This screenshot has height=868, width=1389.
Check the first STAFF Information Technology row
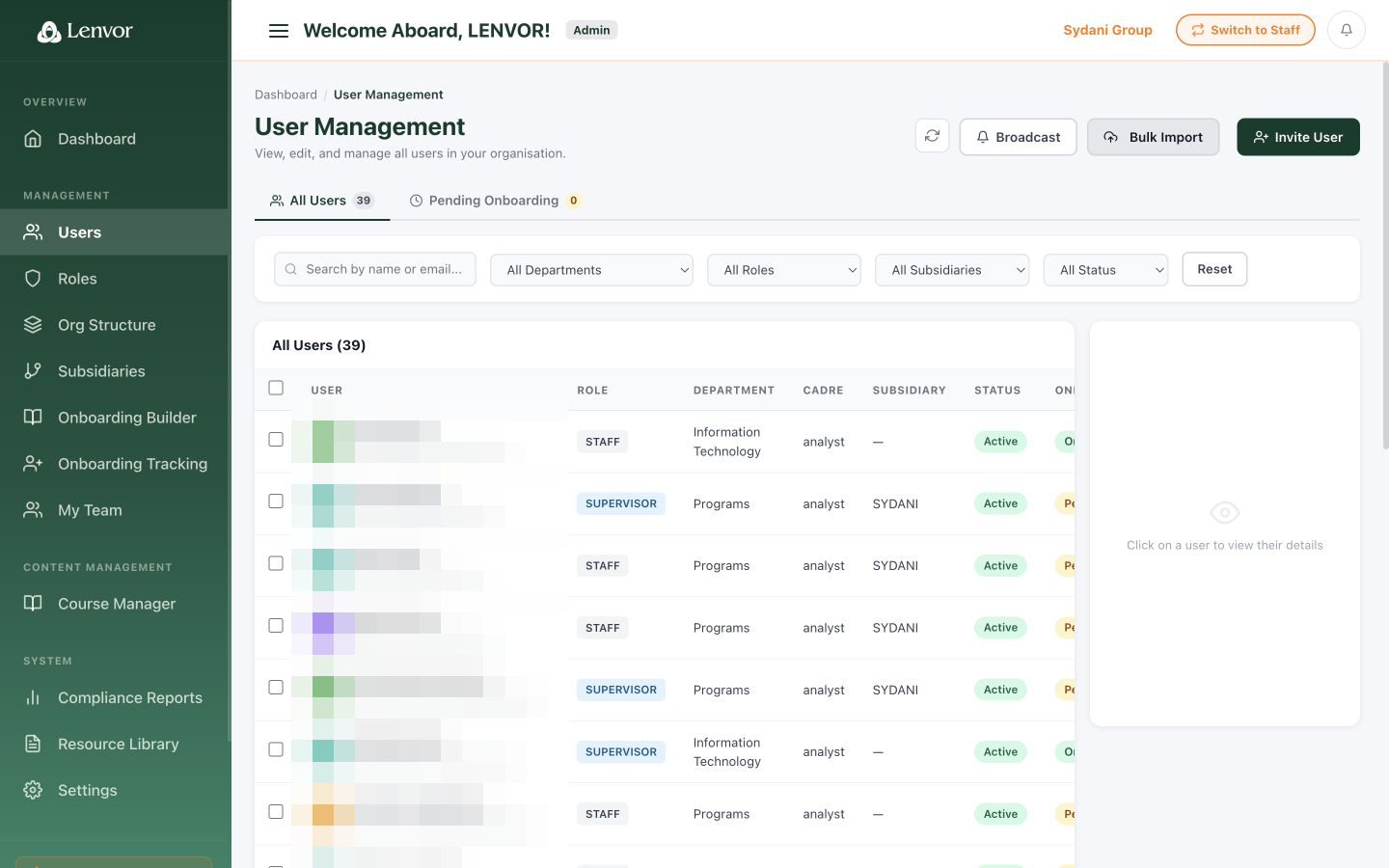click(276, 440)
